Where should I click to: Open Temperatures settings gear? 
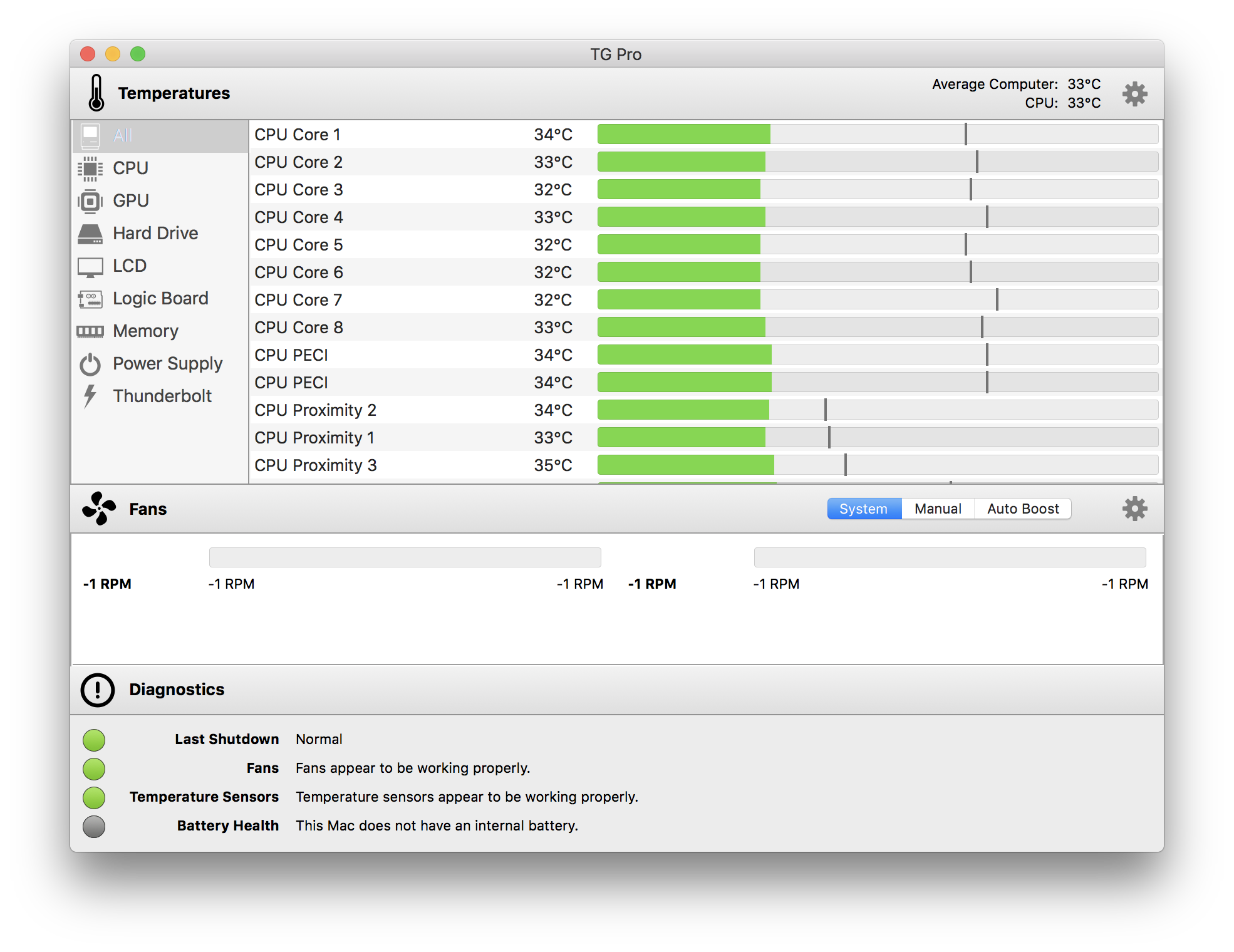(1134, 94)
